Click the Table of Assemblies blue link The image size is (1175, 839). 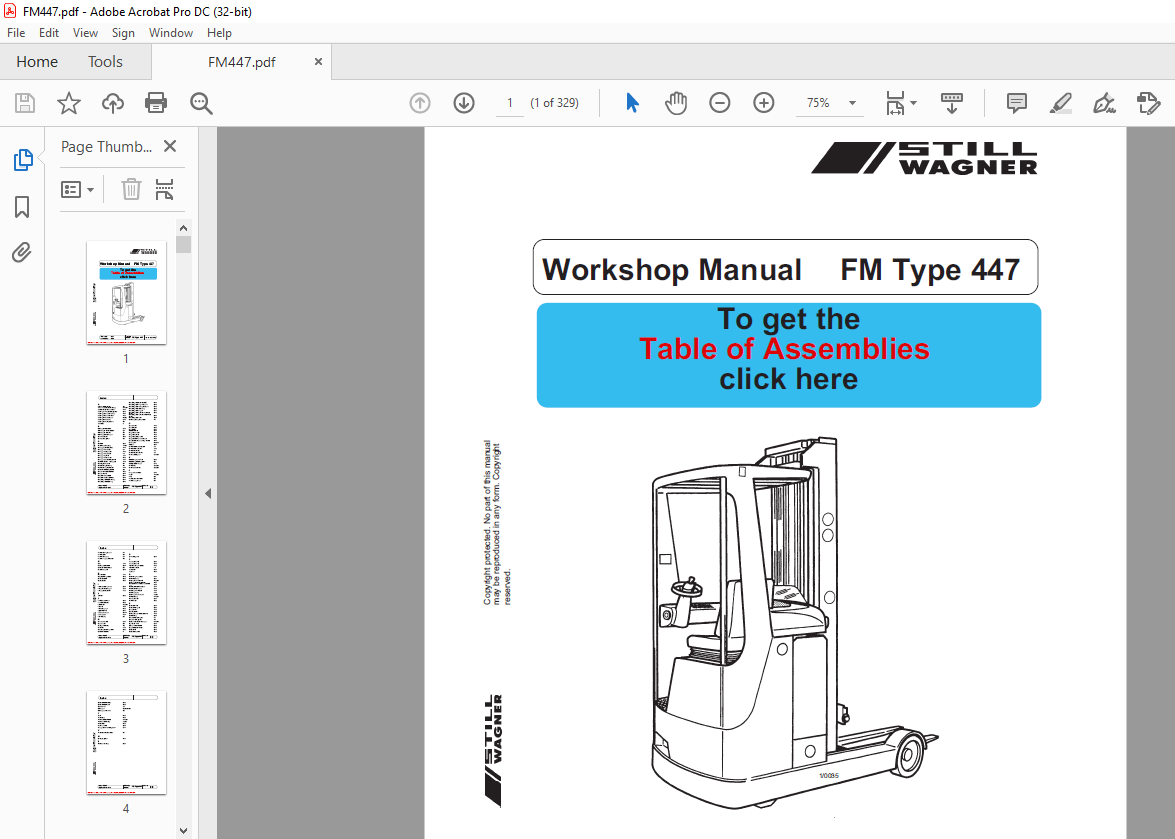coord(788,355)
